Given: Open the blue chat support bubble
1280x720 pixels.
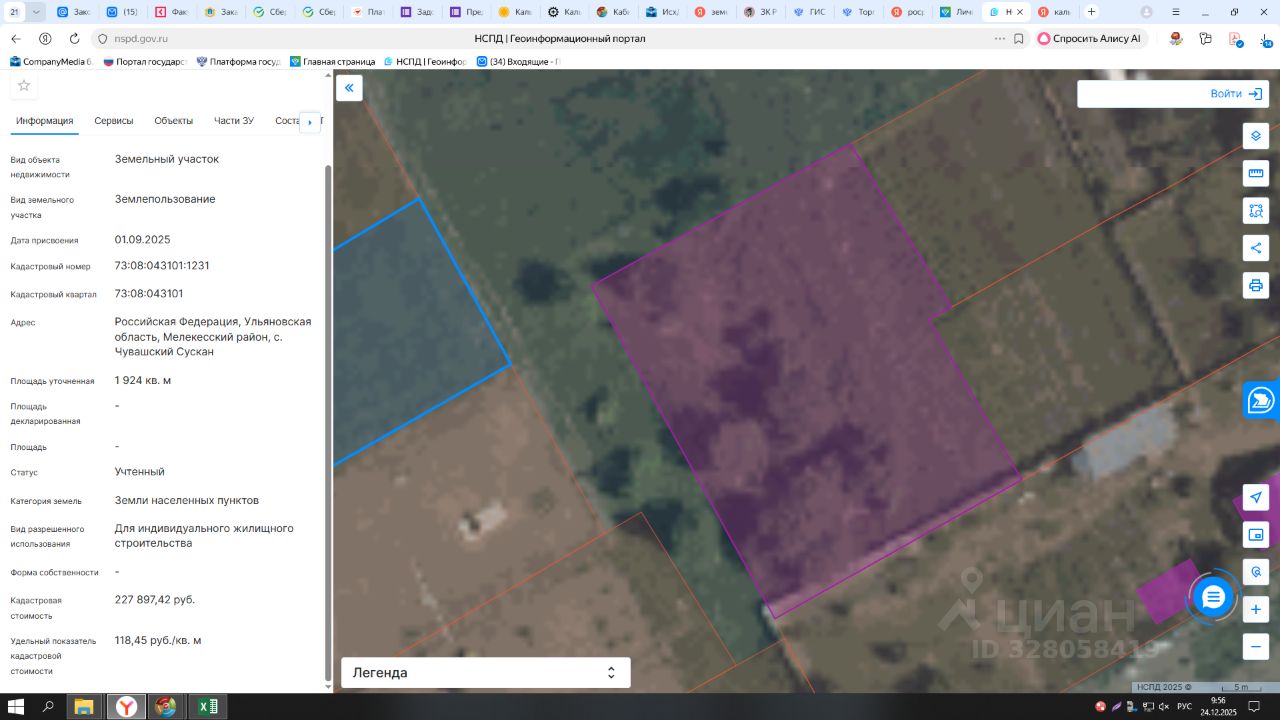Looking at the screenshot, I should point(1213,597).
